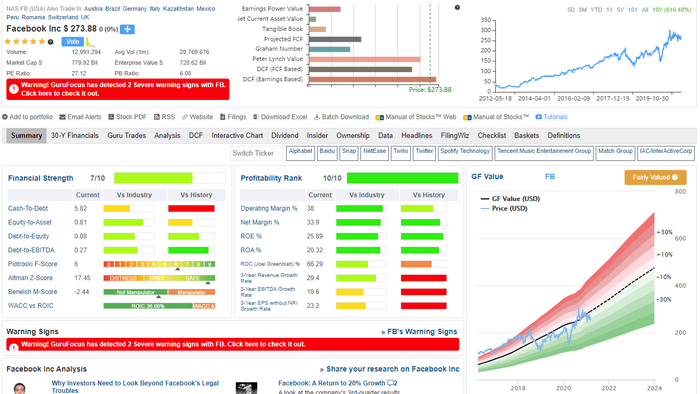Image resolution: width=700 pixels, height=394 pixels.
Task: Open FB's Warning Signs link
Action: 419,332
